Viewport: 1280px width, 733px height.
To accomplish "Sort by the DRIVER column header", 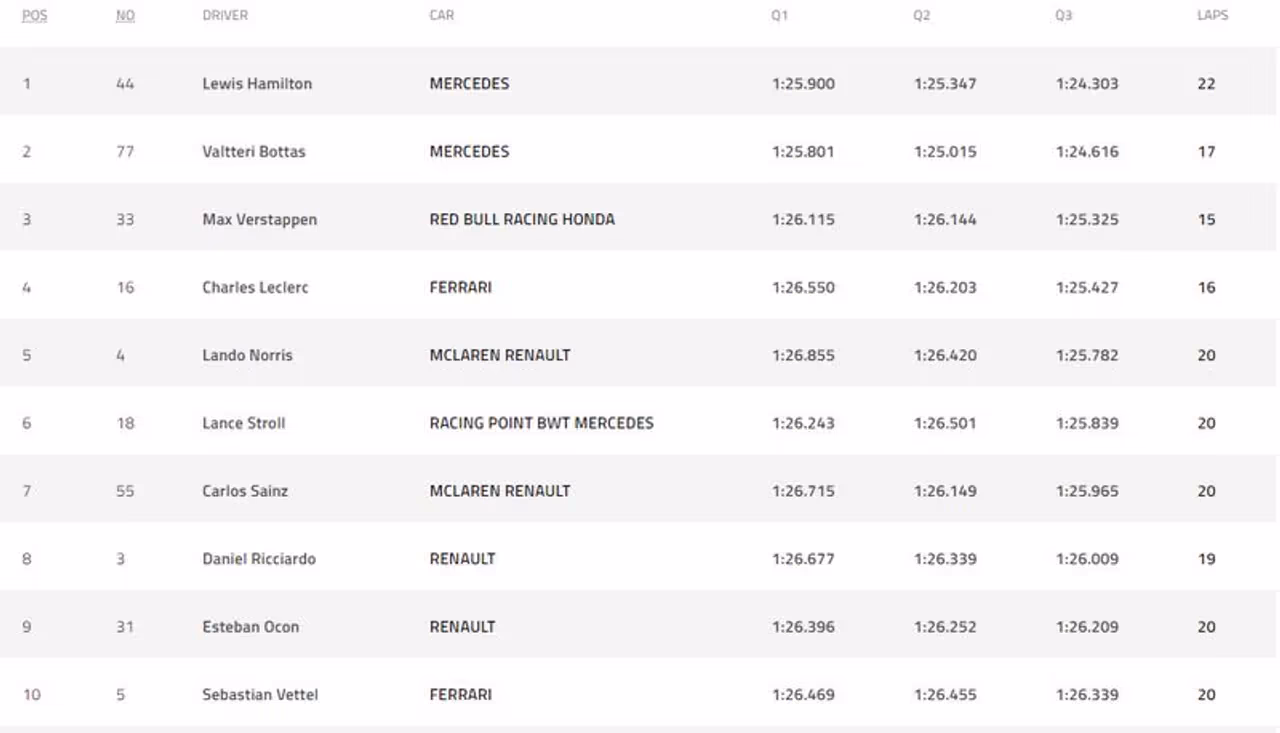I will (x=225, y=16).
